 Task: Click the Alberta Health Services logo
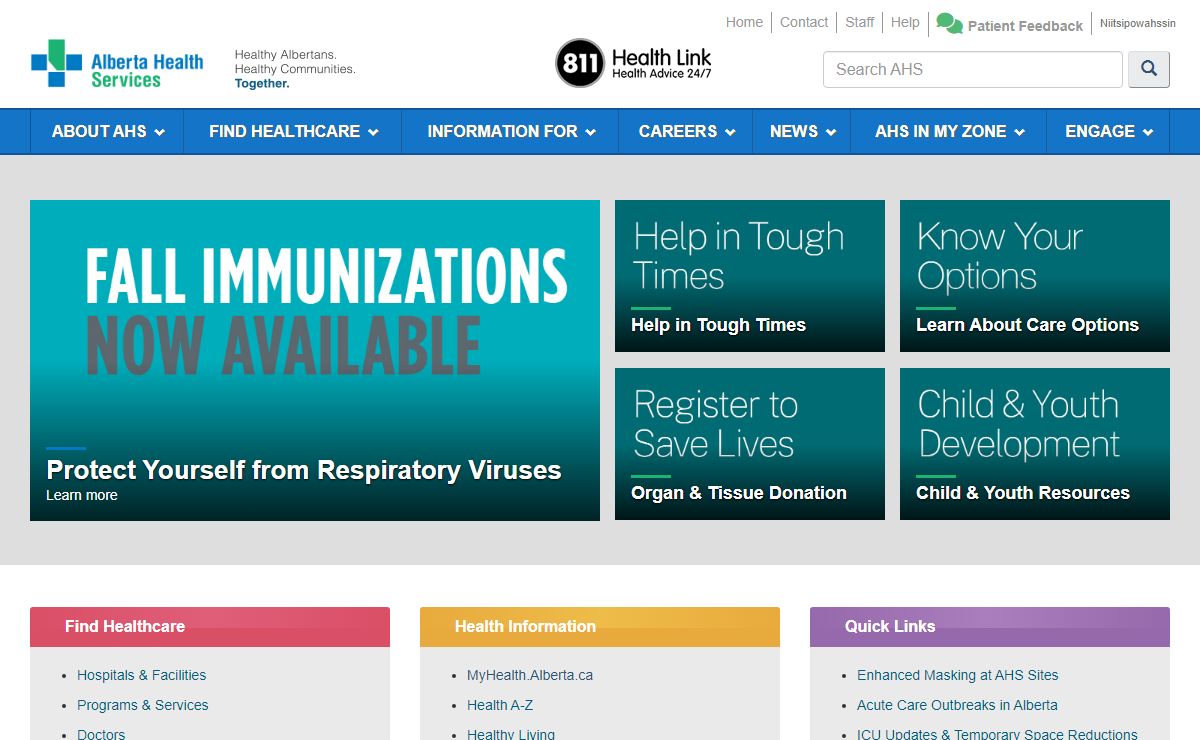(117, 64)
